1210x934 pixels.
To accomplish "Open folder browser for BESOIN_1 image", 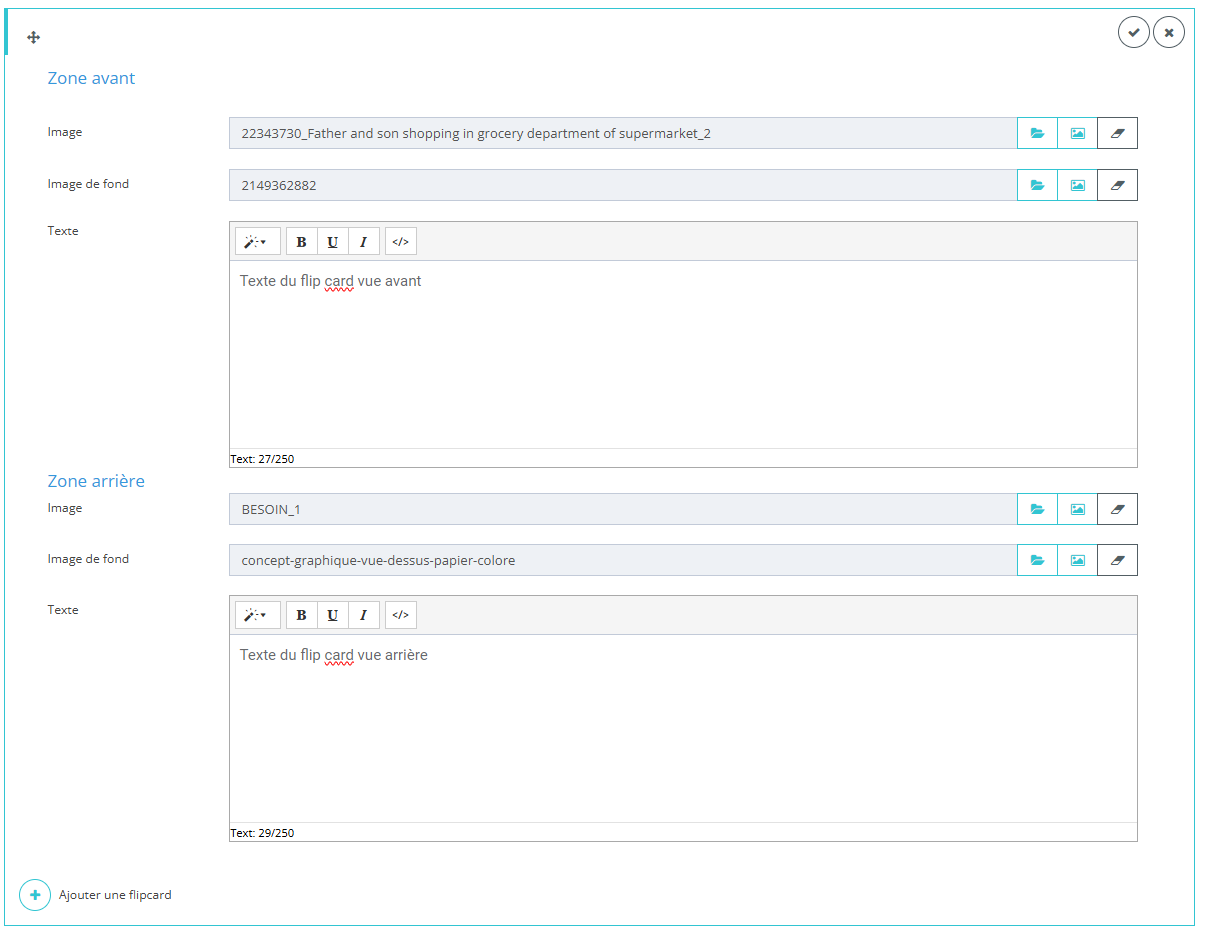I will [1037, 509].
